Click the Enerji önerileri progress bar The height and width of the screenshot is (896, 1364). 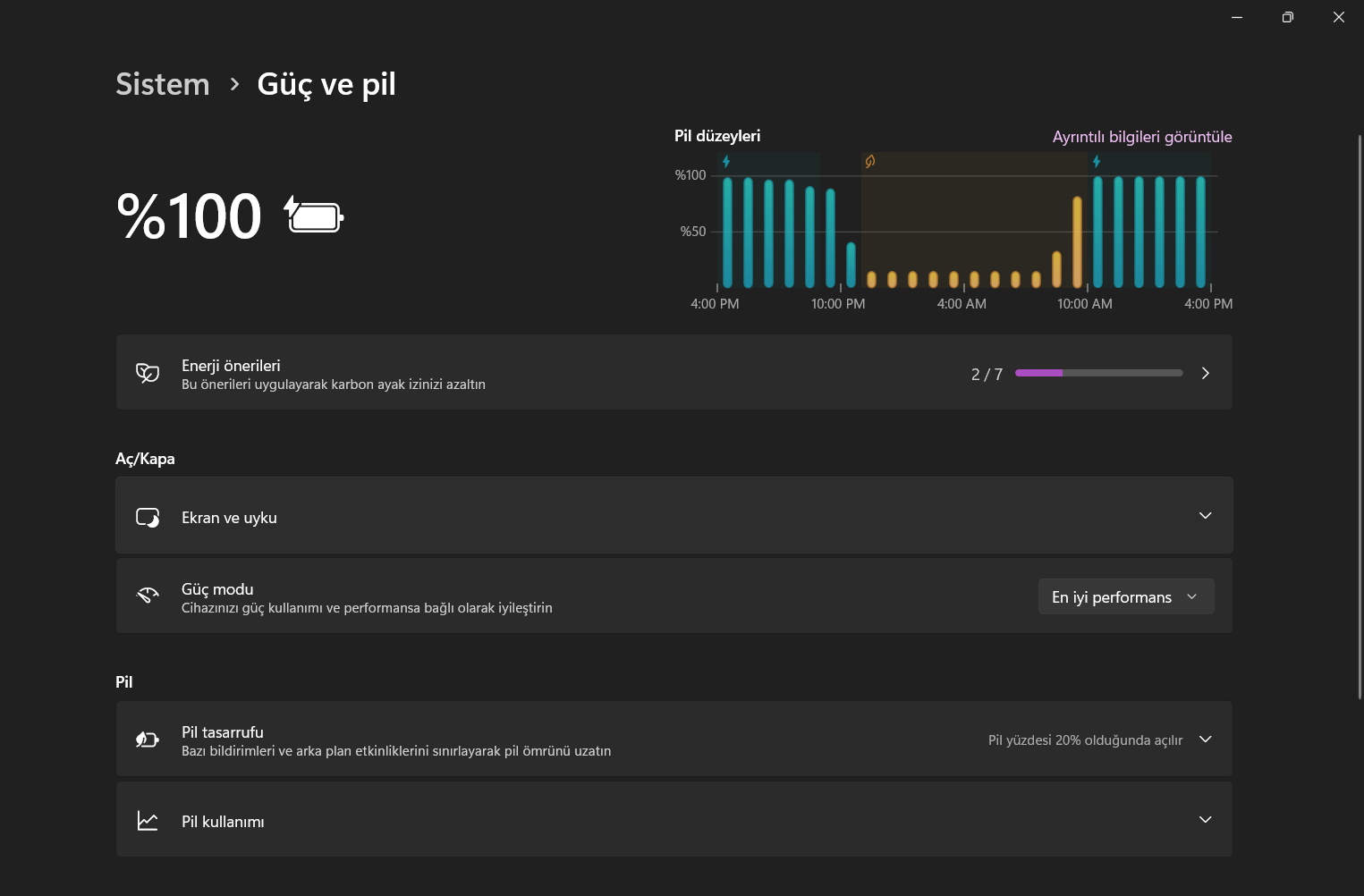[1099, 373]
